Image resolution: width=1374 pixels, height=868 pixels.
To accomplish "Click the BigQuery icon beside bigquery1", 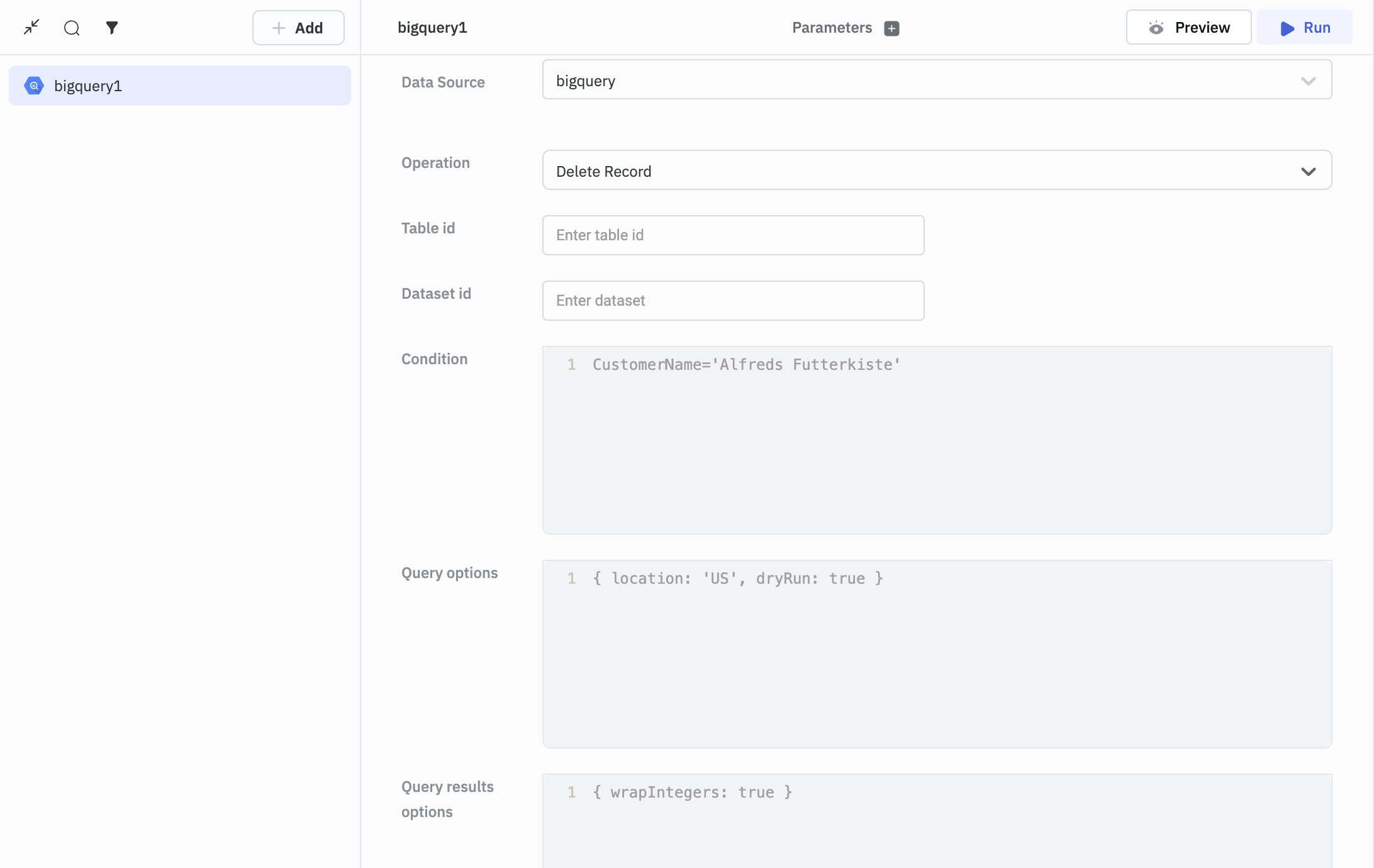I will [x=34, y=86].
